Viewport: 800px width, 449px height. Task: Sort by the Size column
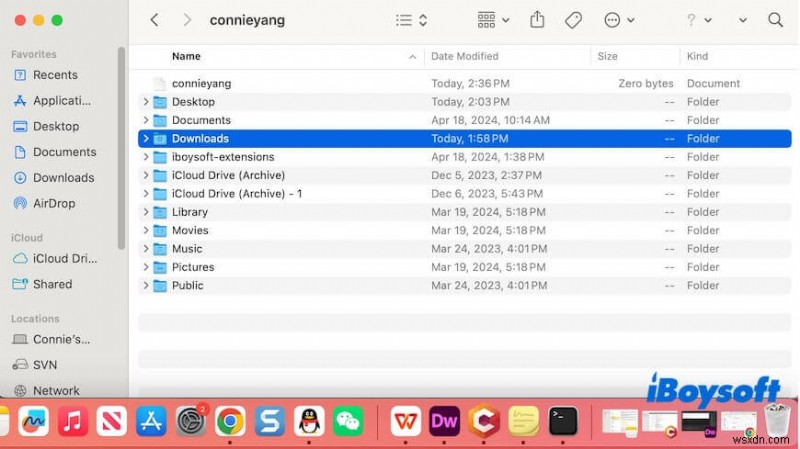pyautogui.click(x=607, y=56)
